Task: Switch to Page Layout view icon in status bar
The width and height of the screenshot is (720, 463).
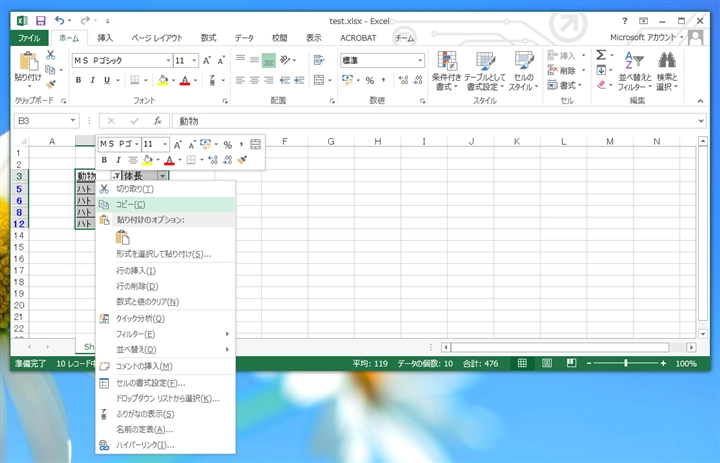Action: (x=547, y=363)
